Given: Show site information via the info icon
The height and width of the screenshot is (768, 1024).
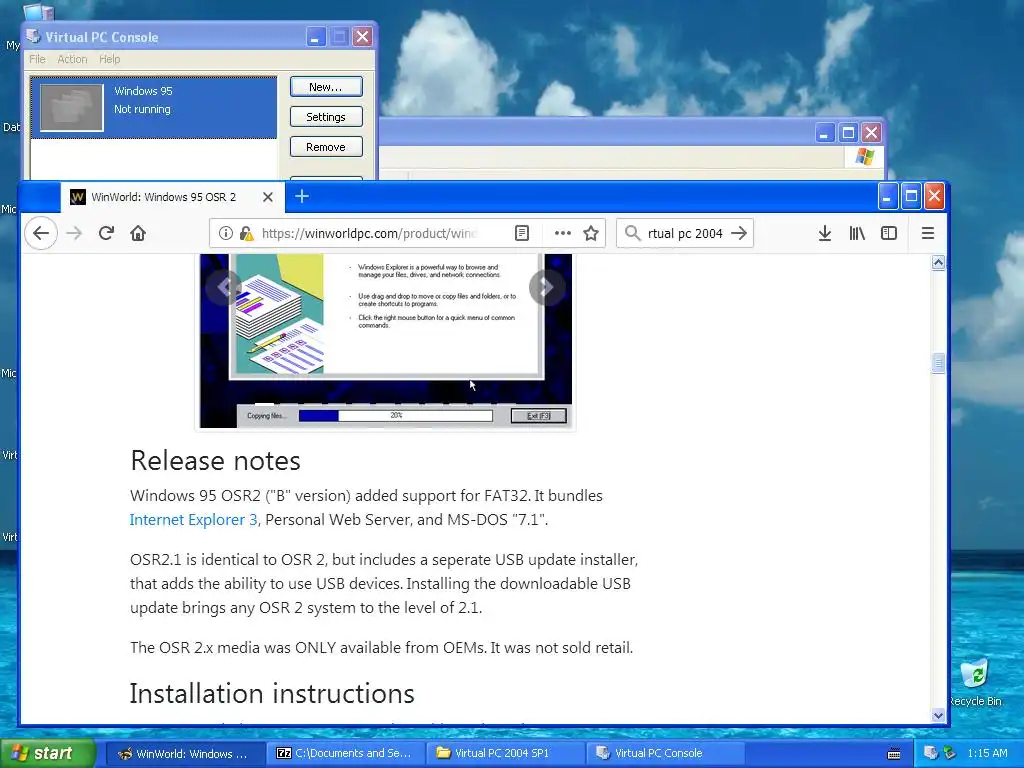Looking at the screenshot, I should point(225,233).
